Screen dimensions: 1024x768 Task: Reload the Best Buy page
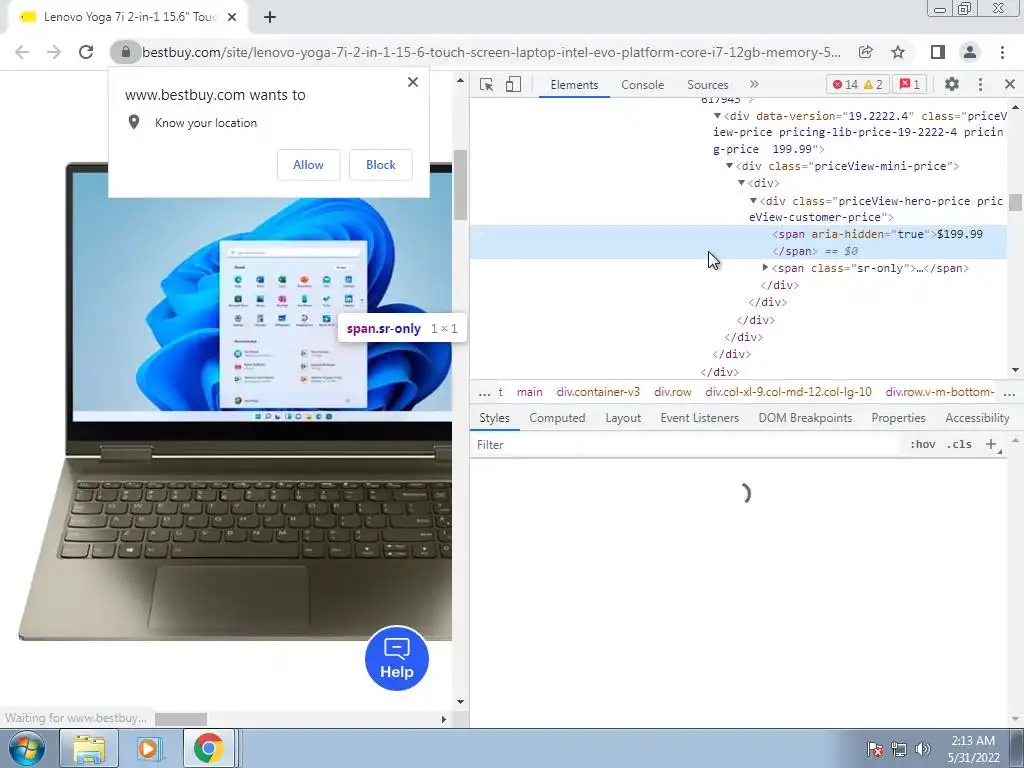pos(86,52)
